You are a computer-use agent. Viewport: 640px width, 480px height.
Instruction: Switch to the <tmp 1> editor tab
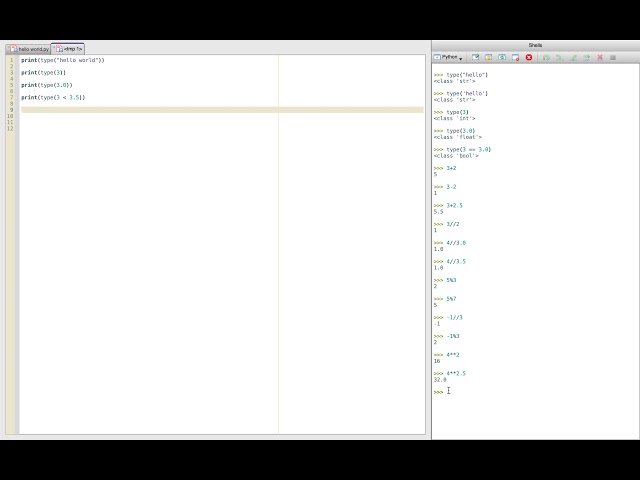coord(68,49)
